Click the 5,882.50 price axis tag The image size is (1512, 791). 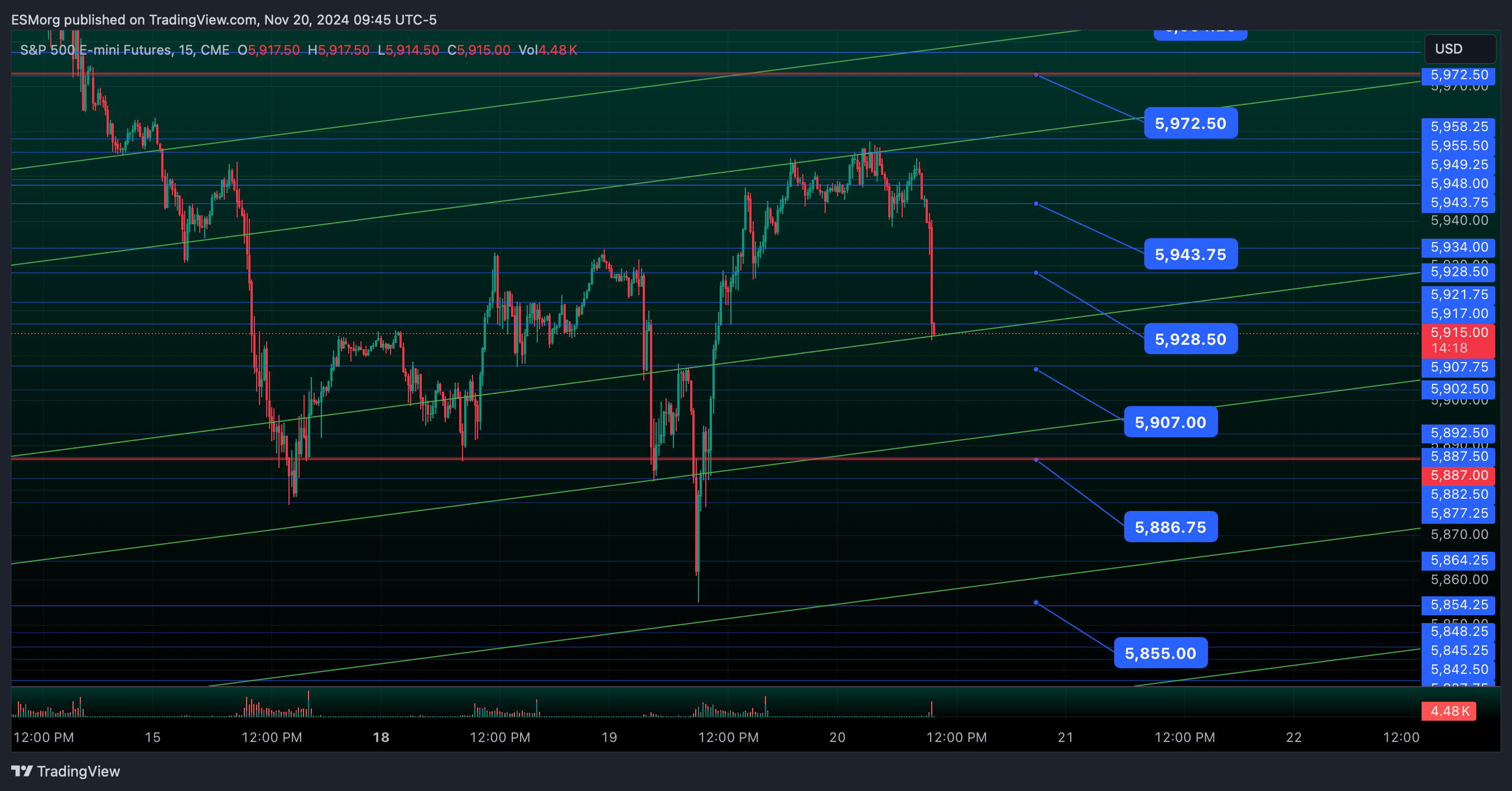1458,494
